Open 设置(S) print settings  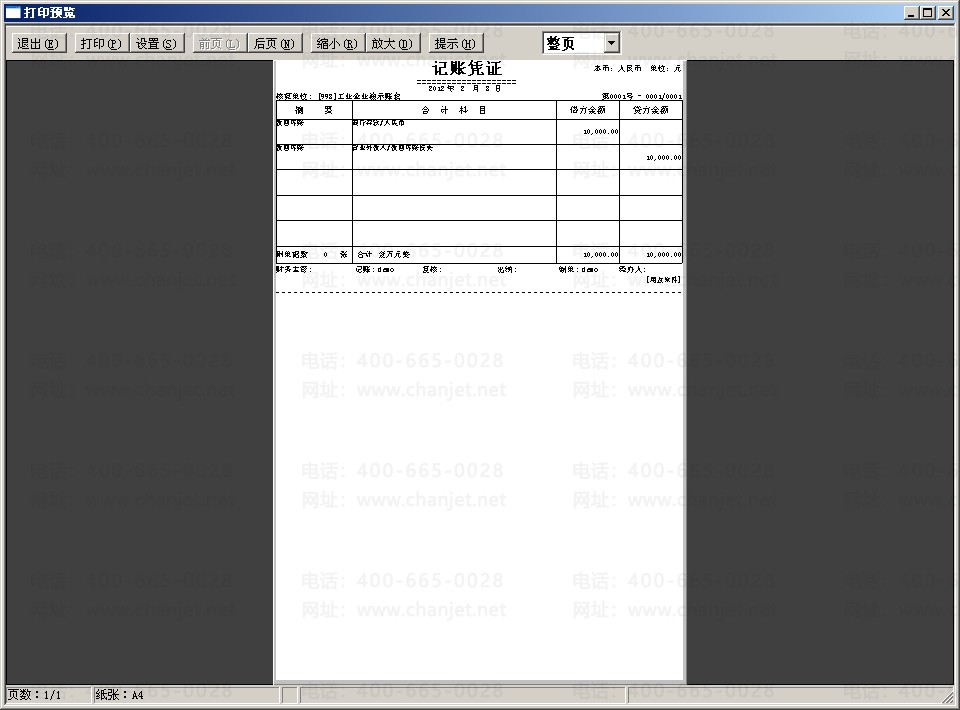pos(156,43)
